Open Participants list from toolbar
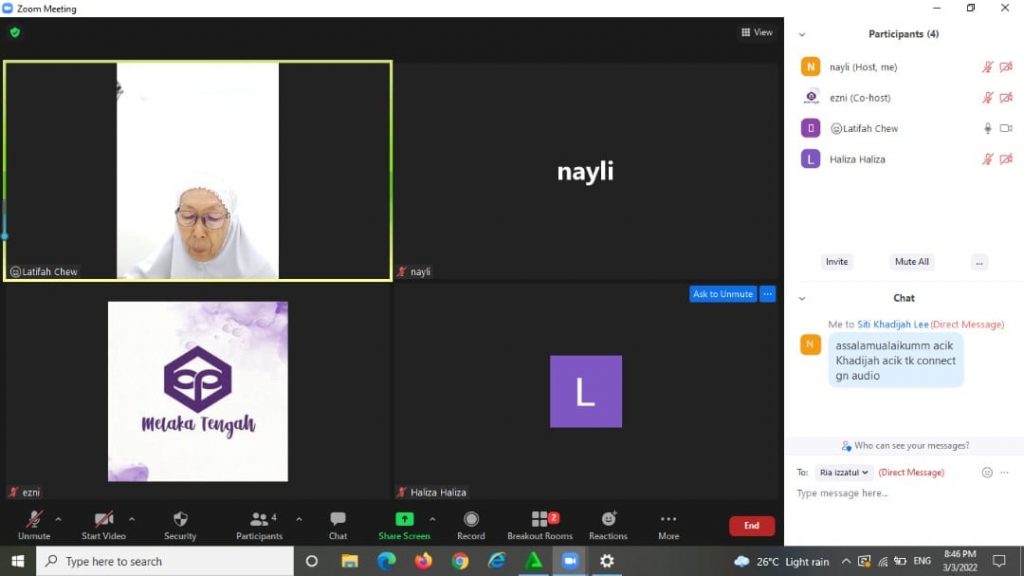 pyautogui.click(x=260, y=520)
